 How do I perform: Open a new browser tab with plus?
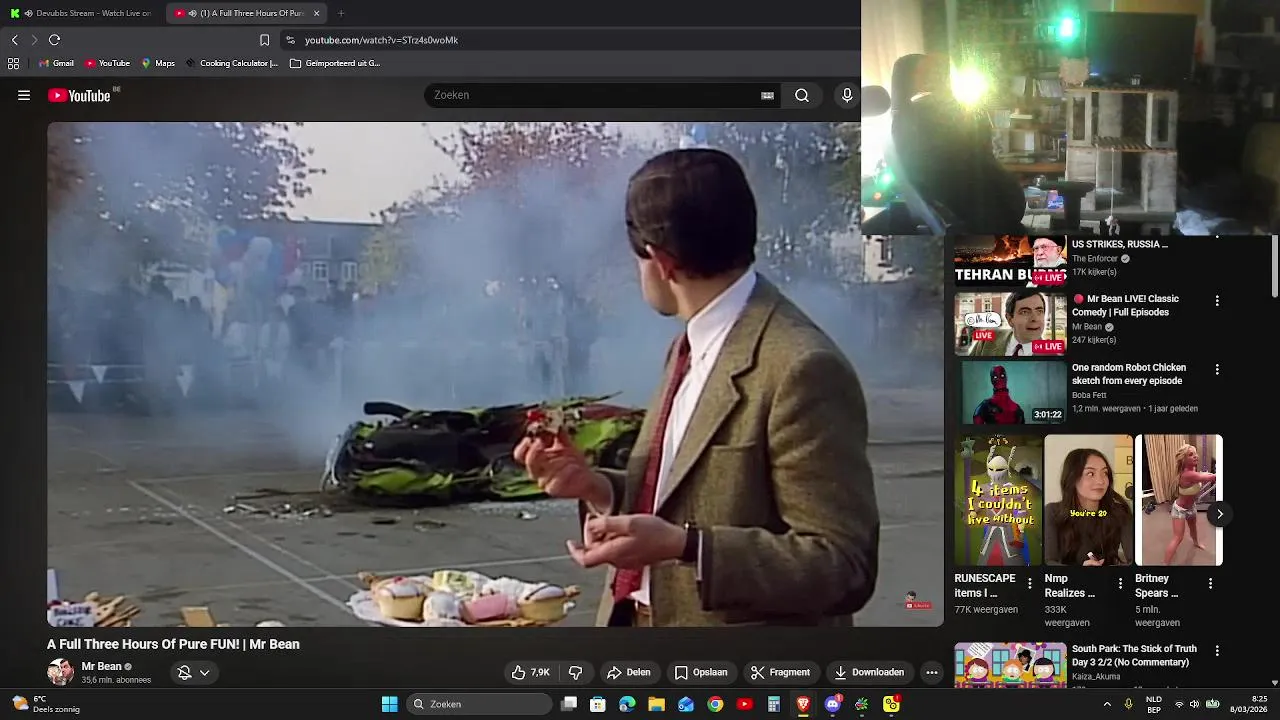click(341, 13)
